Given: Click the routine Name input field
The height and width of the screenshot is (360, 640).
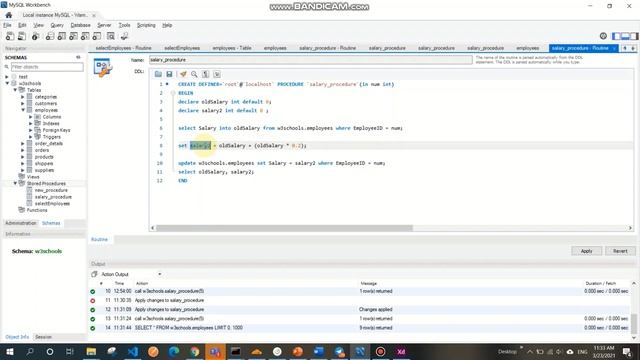Looking at the screenshot, I should pyautogui.click(x=311, y=60).
